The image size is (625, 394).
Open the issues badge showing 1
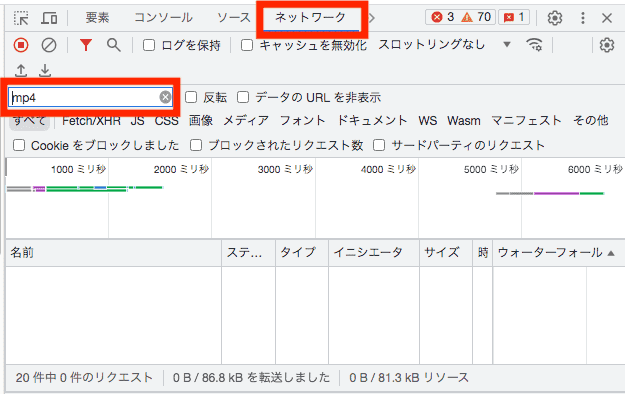[514, 17]
